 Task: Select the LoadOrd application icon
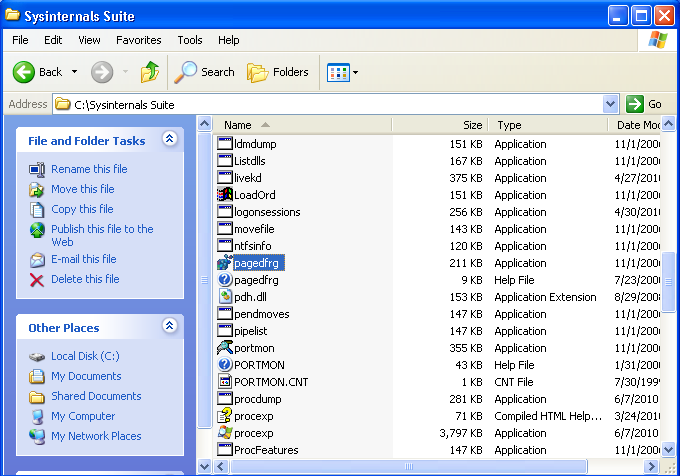(x=225, y=194)
